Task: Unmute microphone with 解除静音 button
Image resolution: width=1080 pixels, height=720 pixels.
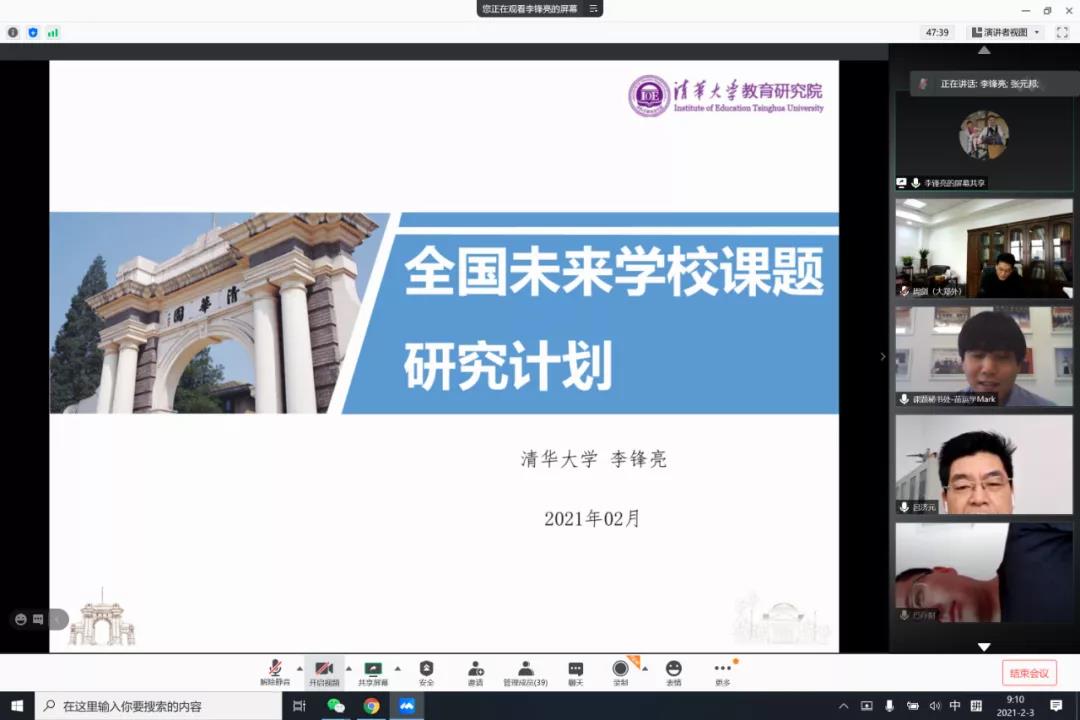Action: pos(275,672)
